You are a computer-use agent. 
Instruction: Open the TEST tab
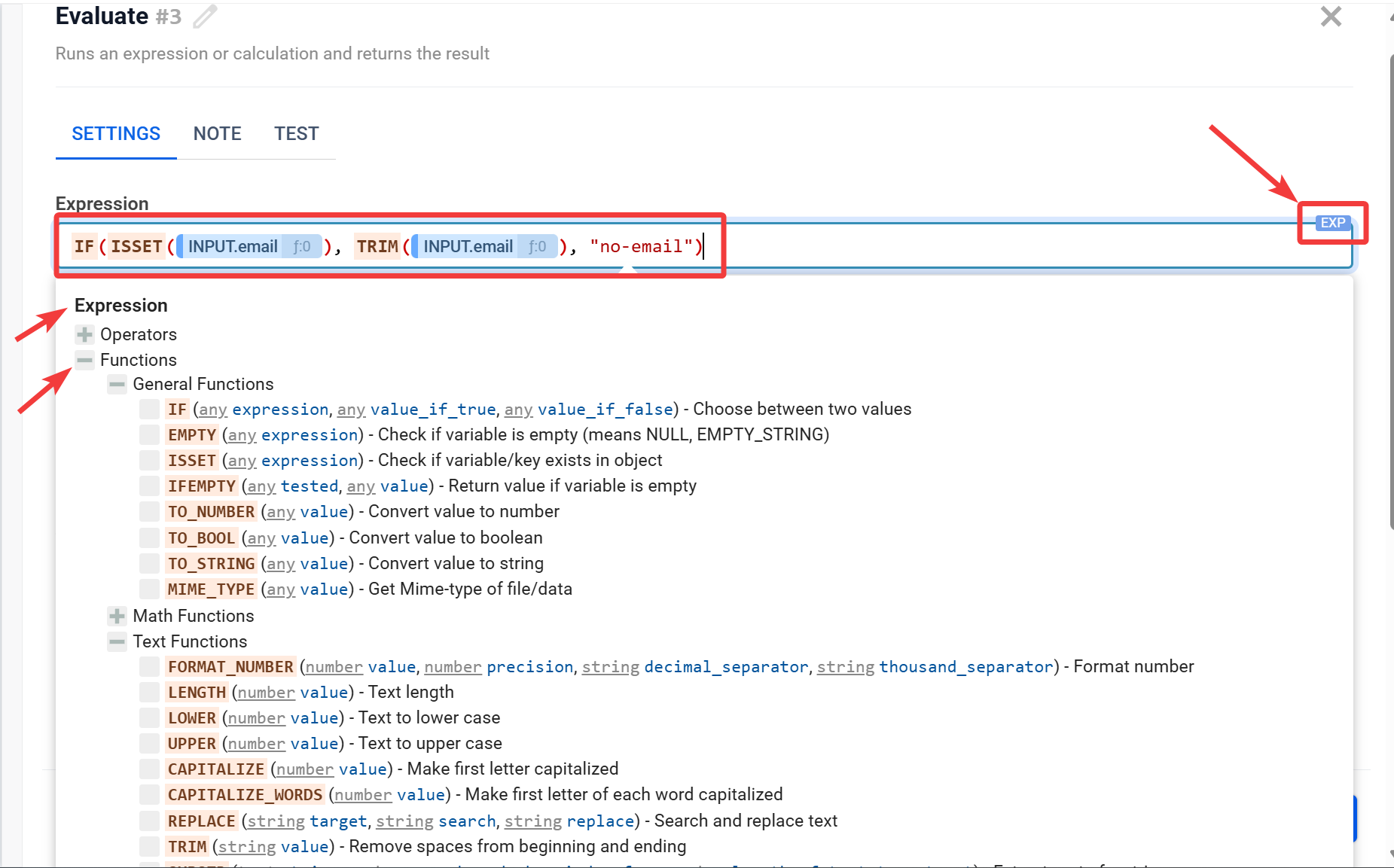pyautogui.click(x=296, y=134)
